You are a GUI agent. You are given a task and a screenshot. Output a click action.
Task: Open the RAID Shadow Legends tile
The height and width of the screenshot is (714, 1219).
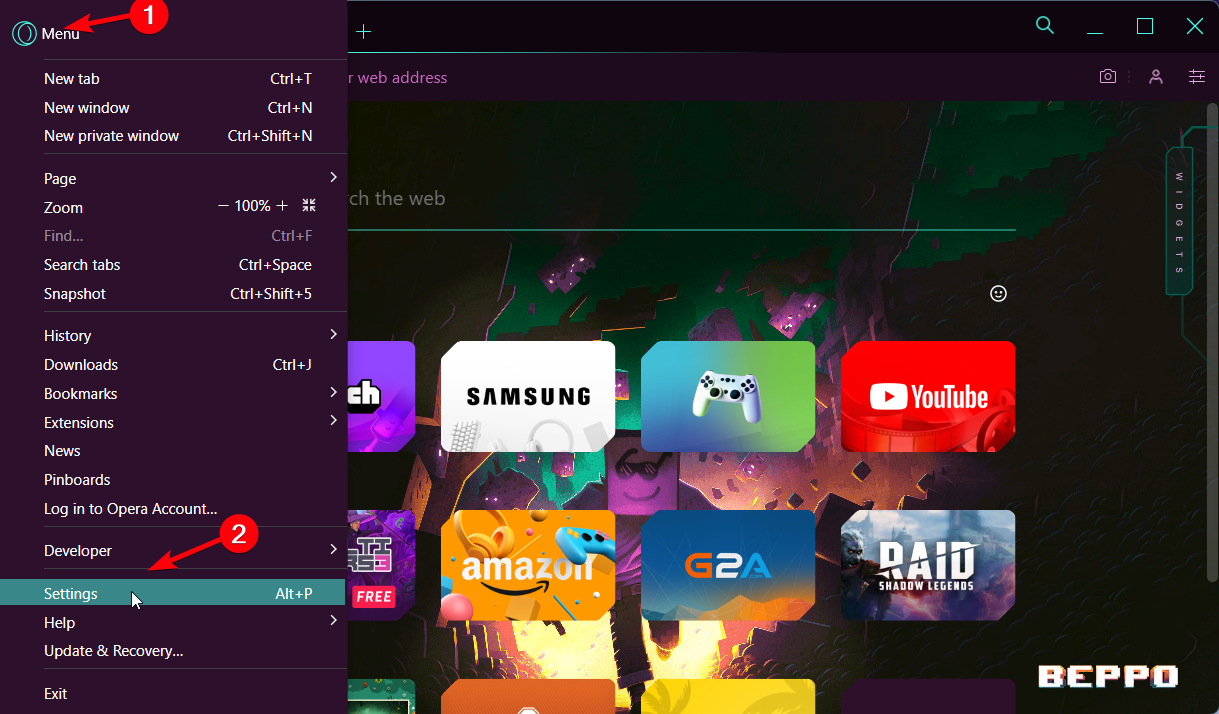[928, 566]
